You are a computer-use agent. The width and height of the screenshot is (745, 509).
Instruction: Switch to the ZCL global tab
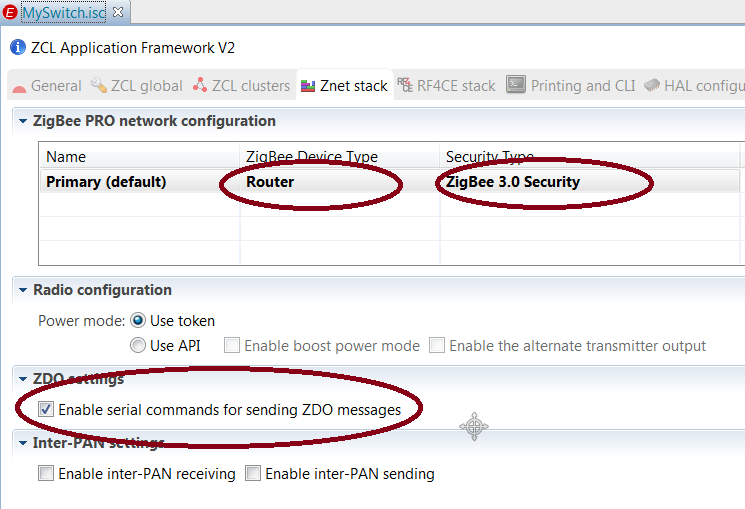[x=136, y=86]
